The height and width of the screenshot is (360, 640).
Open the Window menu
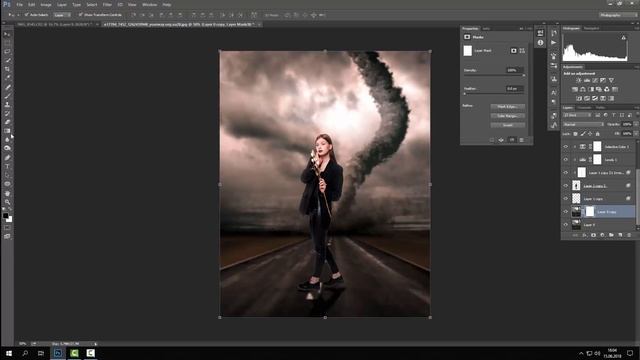pos(149,4)
